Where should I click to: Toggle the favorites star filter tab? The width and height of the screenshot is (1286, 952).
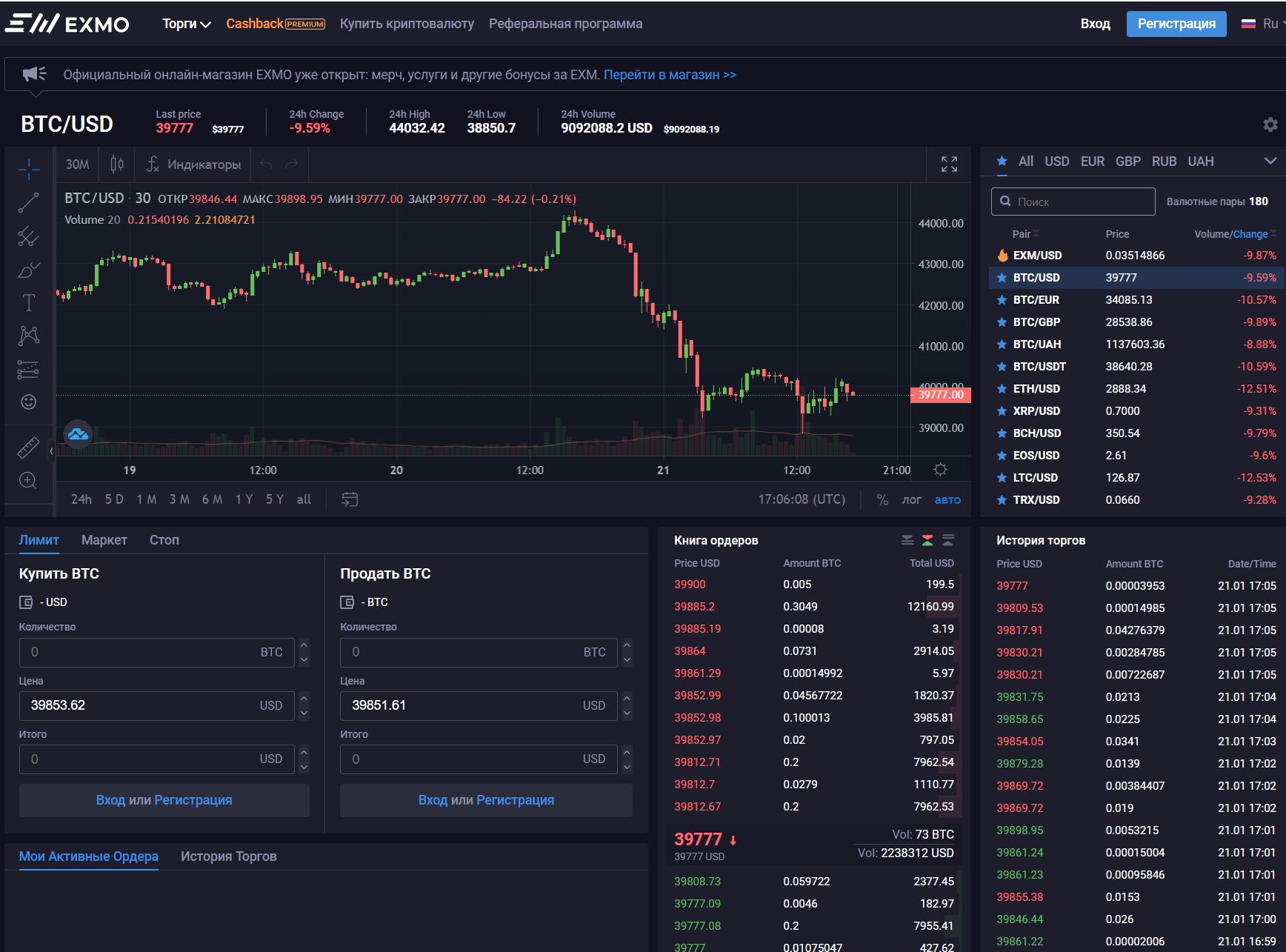pyautogui.click(x=1002, y=162)
